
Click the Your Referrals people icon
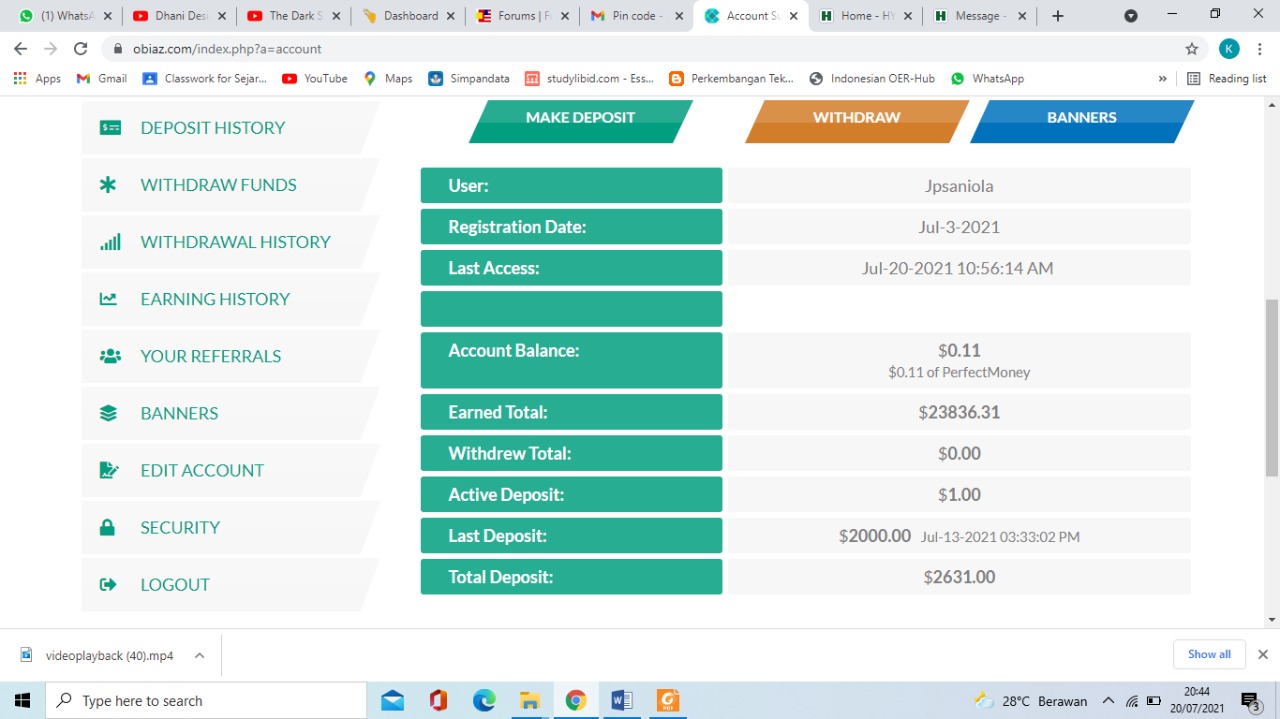110,356
